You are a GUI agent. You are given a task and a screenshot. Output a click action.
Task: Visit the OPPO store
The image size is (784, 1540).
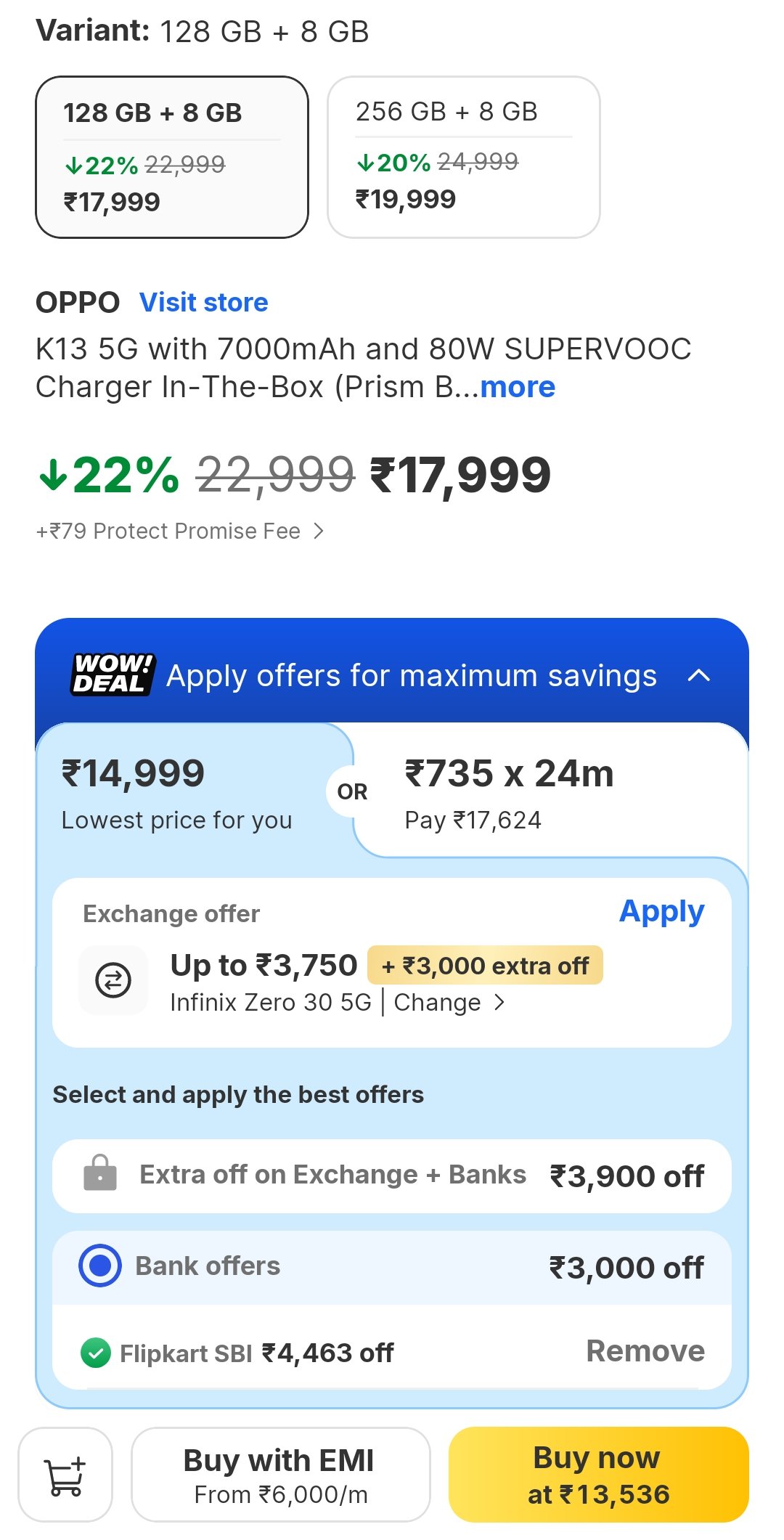[204, 303]
